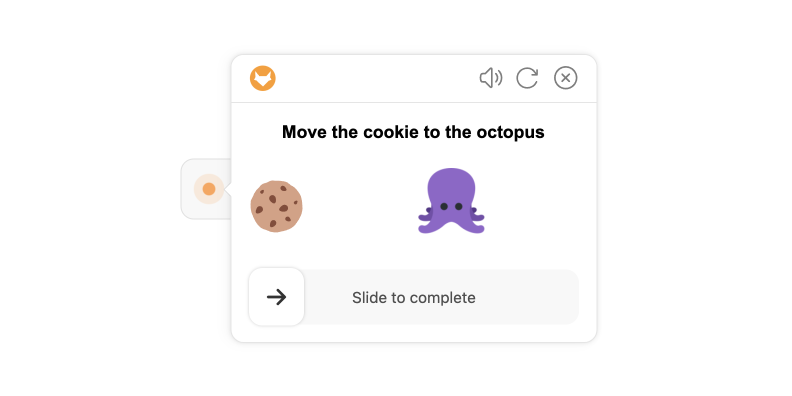The width and height of the screenshot is (792, 396).
Task: Click the octopus's black eyes
Action: [451, 206]
